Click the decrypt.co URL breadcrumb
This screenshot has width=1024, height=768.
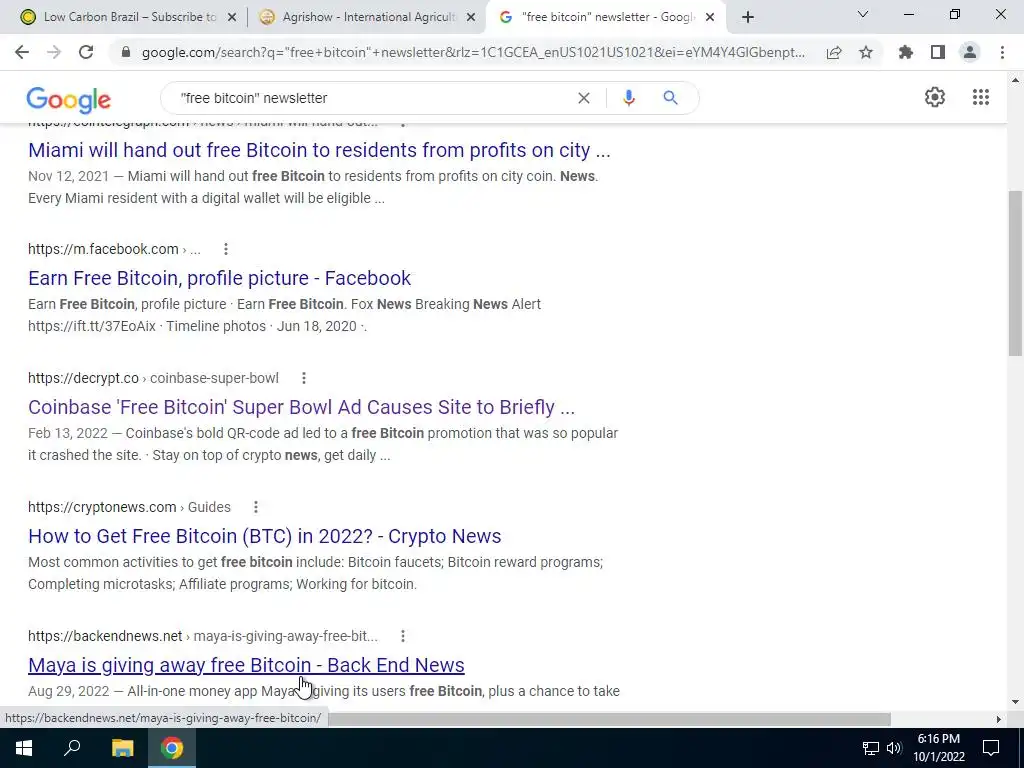pyautogui.click(x=153, y=378)
